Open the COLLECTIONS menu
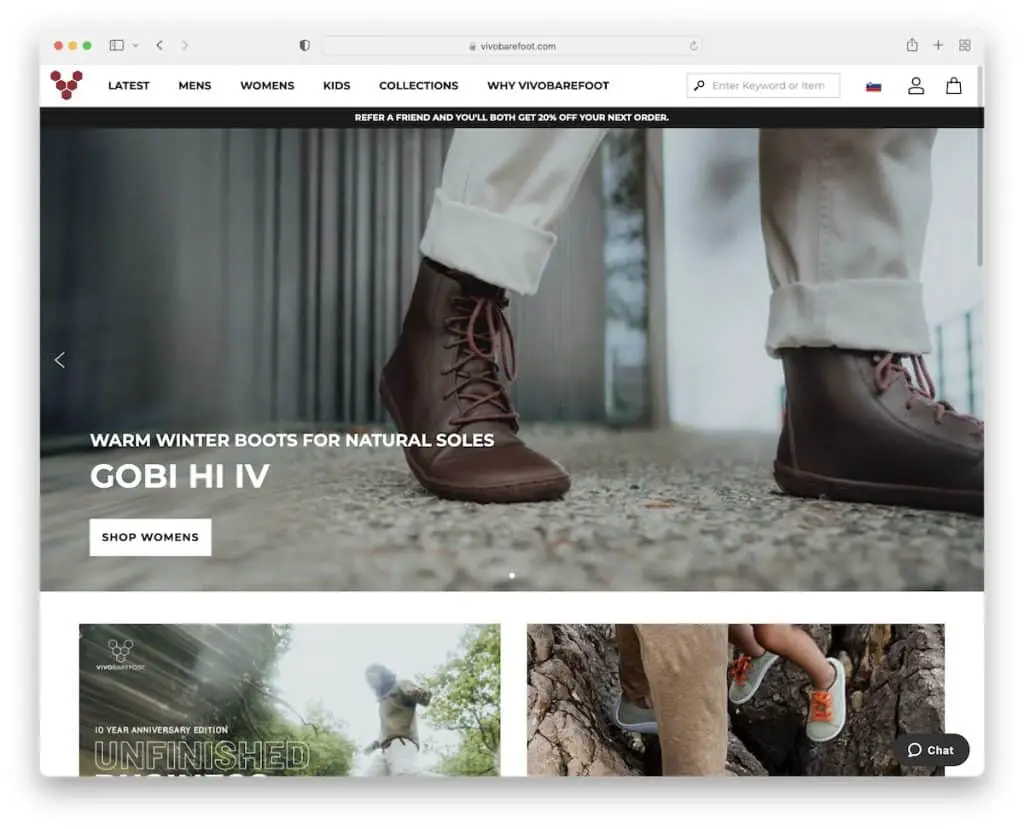 coord(419,86)
